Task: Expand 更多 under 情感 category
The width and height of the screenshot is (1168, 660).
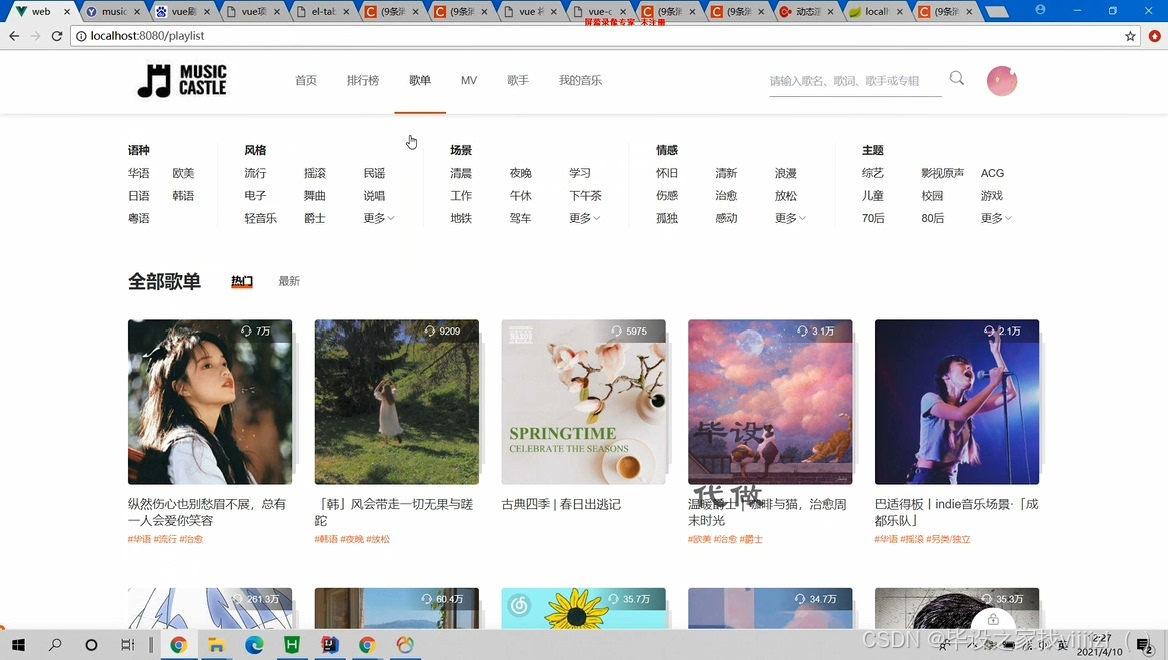Action: [x=790, y=218]
